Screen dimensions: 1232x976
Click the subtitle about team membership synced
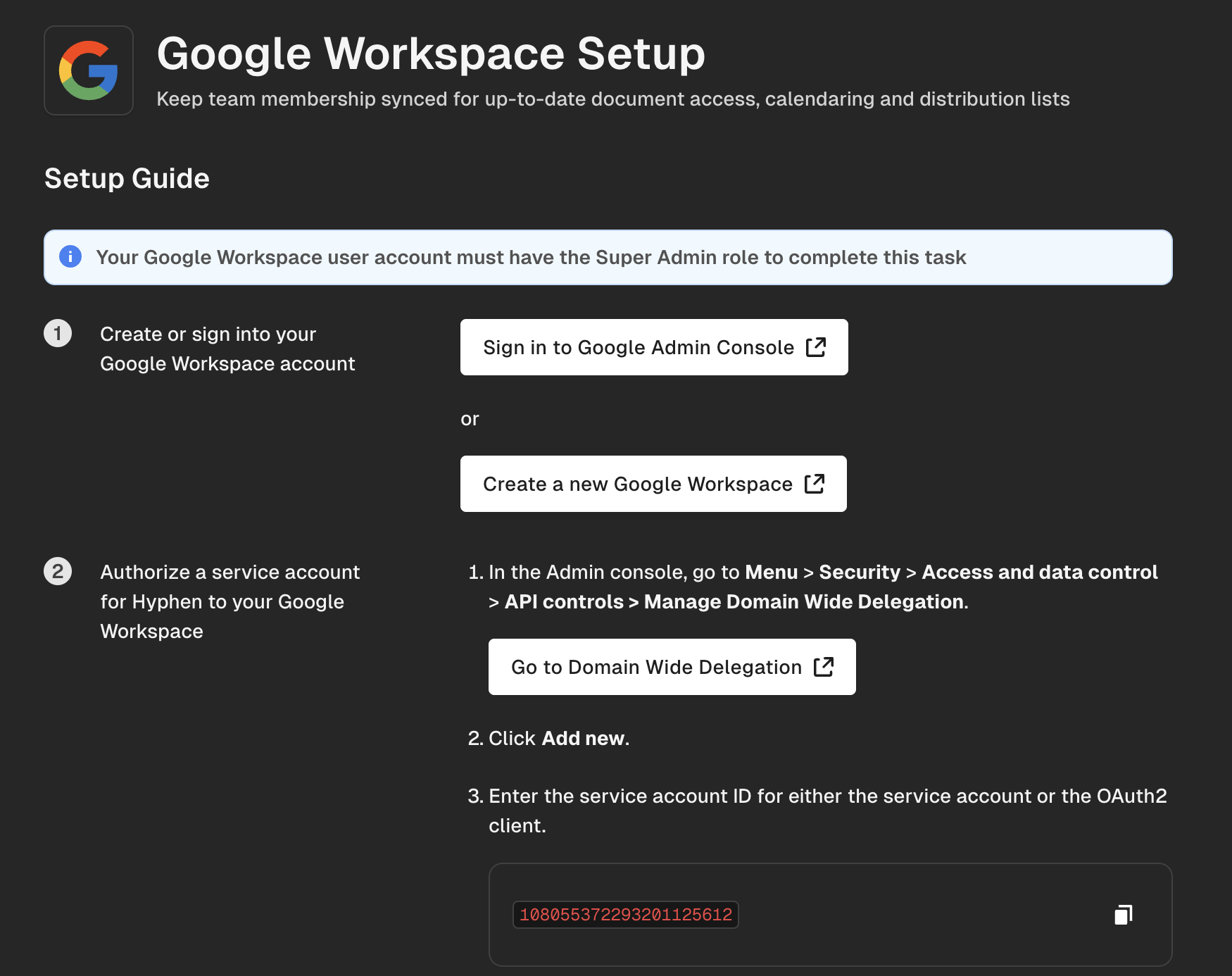point(613,99)
